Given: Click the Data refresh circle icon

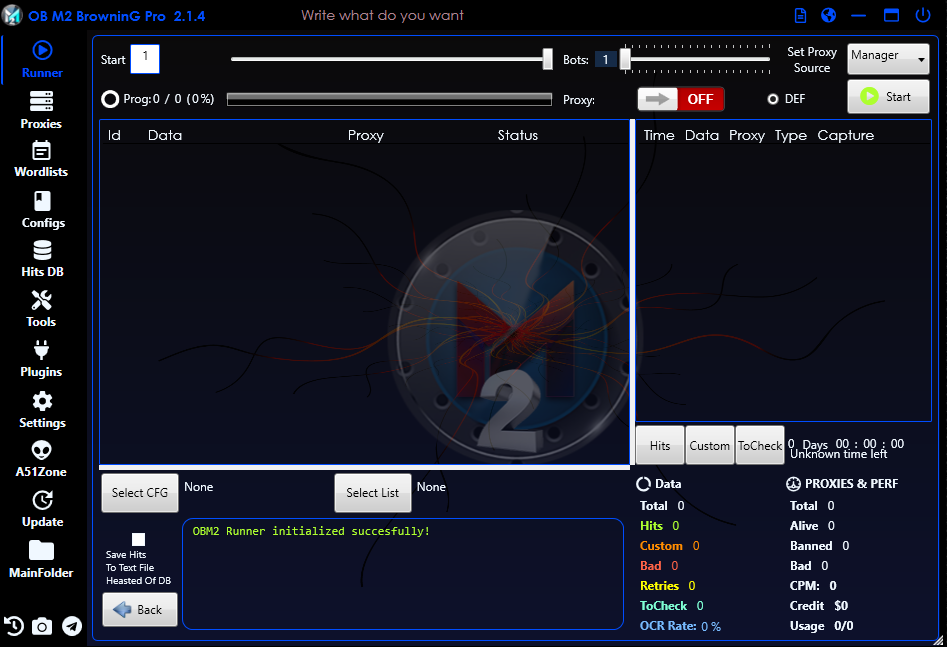Looking at the screenshot, I should pyautogui.click(x=643, y=484).
